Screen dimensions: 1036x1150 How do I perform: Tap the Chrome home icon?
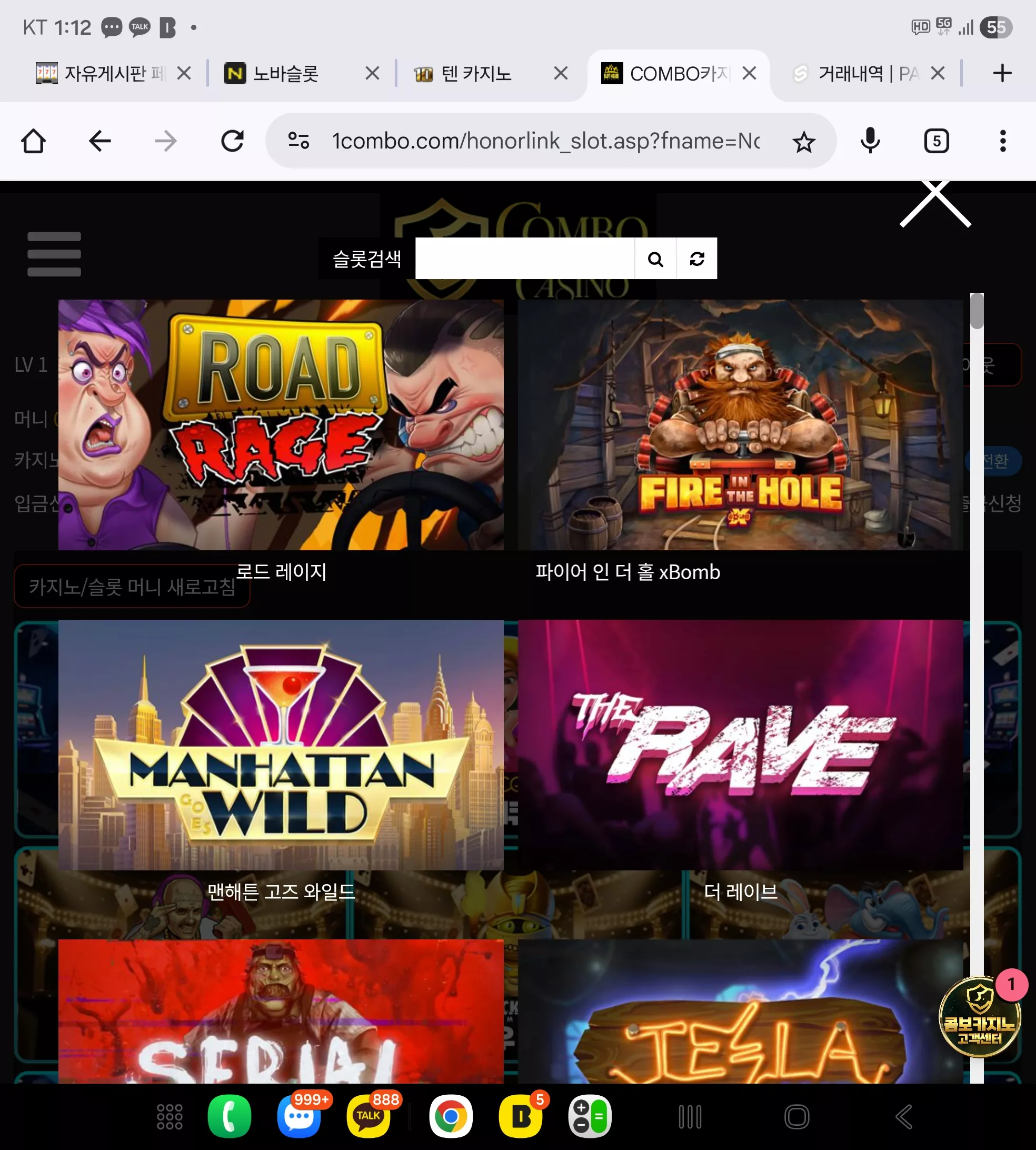point(33,141)
